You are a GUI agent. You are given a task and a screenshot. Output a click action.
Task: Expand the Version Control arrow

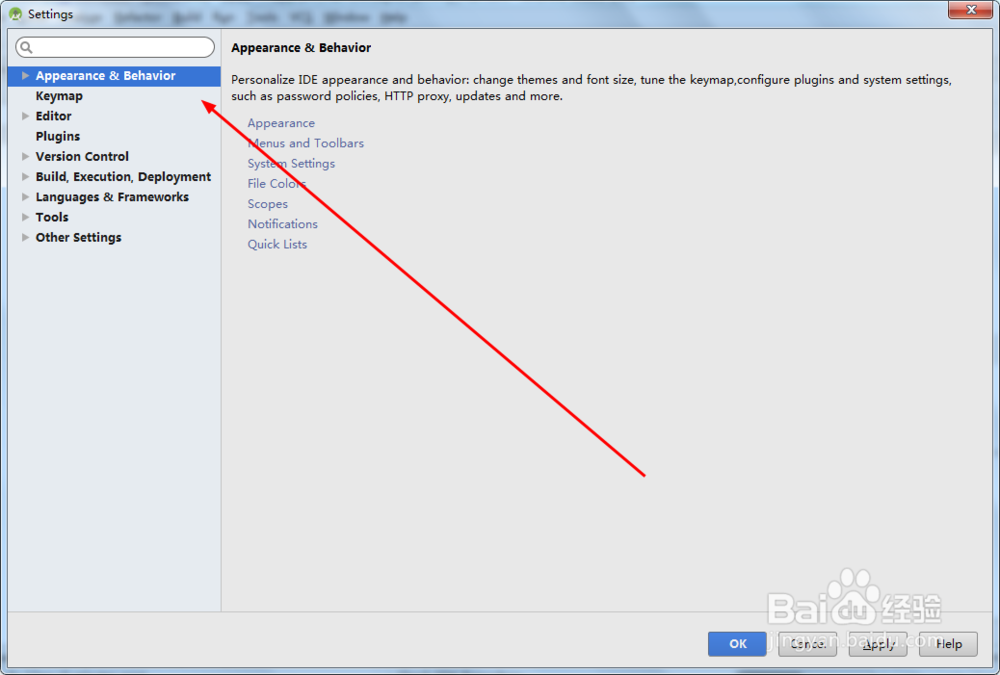(26, 156)
